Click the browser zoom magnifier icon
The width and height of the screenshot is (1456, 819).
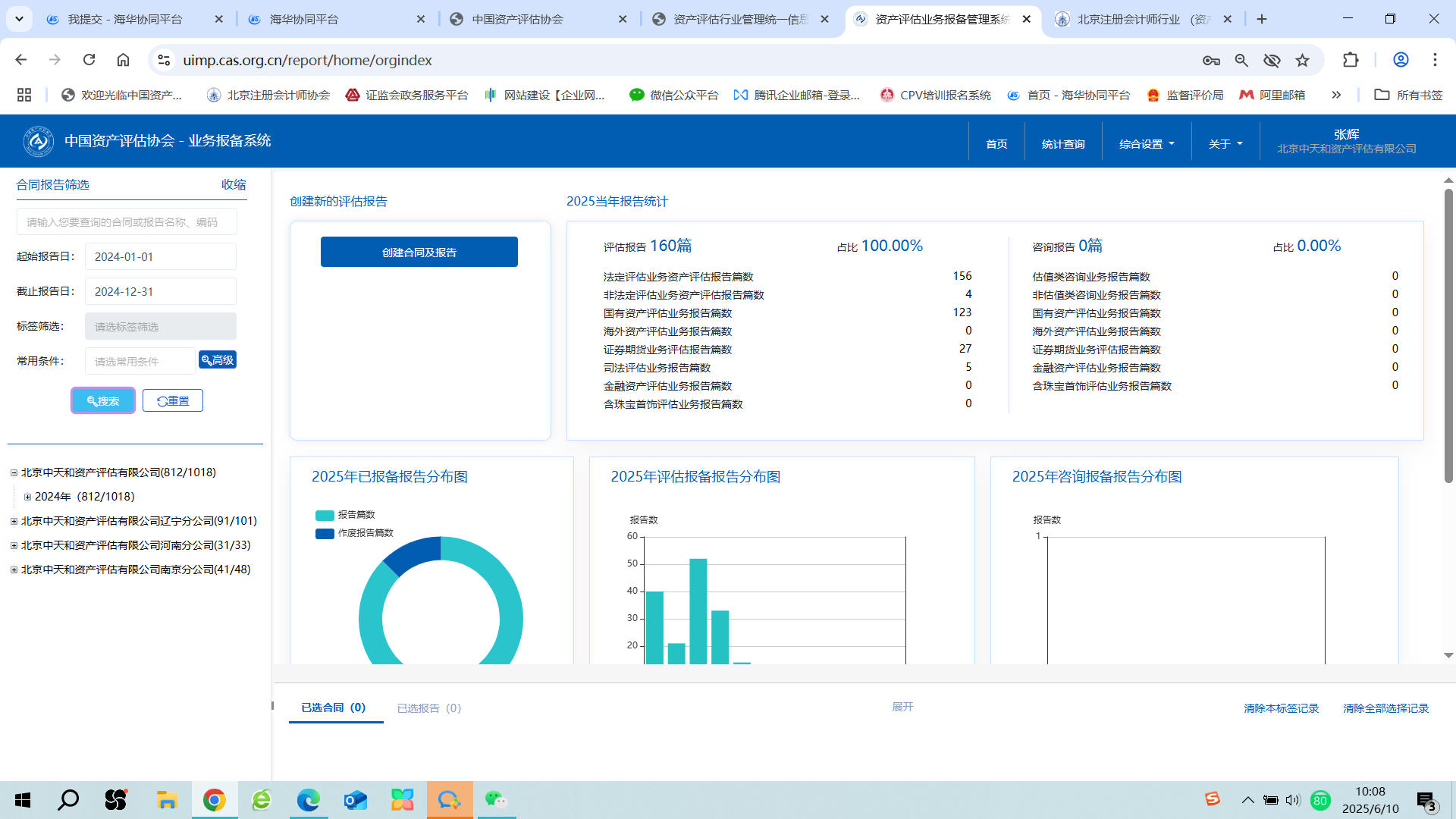(x=1241, y=60)
